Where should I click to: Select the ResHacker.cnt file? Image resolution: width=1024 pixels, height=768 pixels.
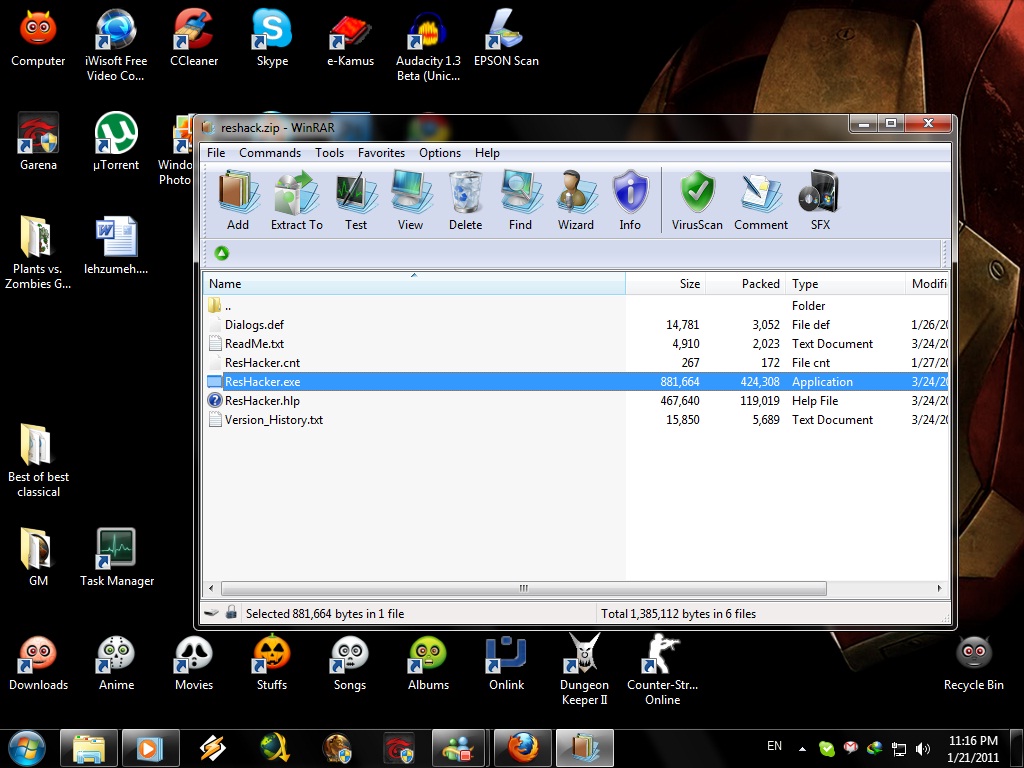coord(575,362)
